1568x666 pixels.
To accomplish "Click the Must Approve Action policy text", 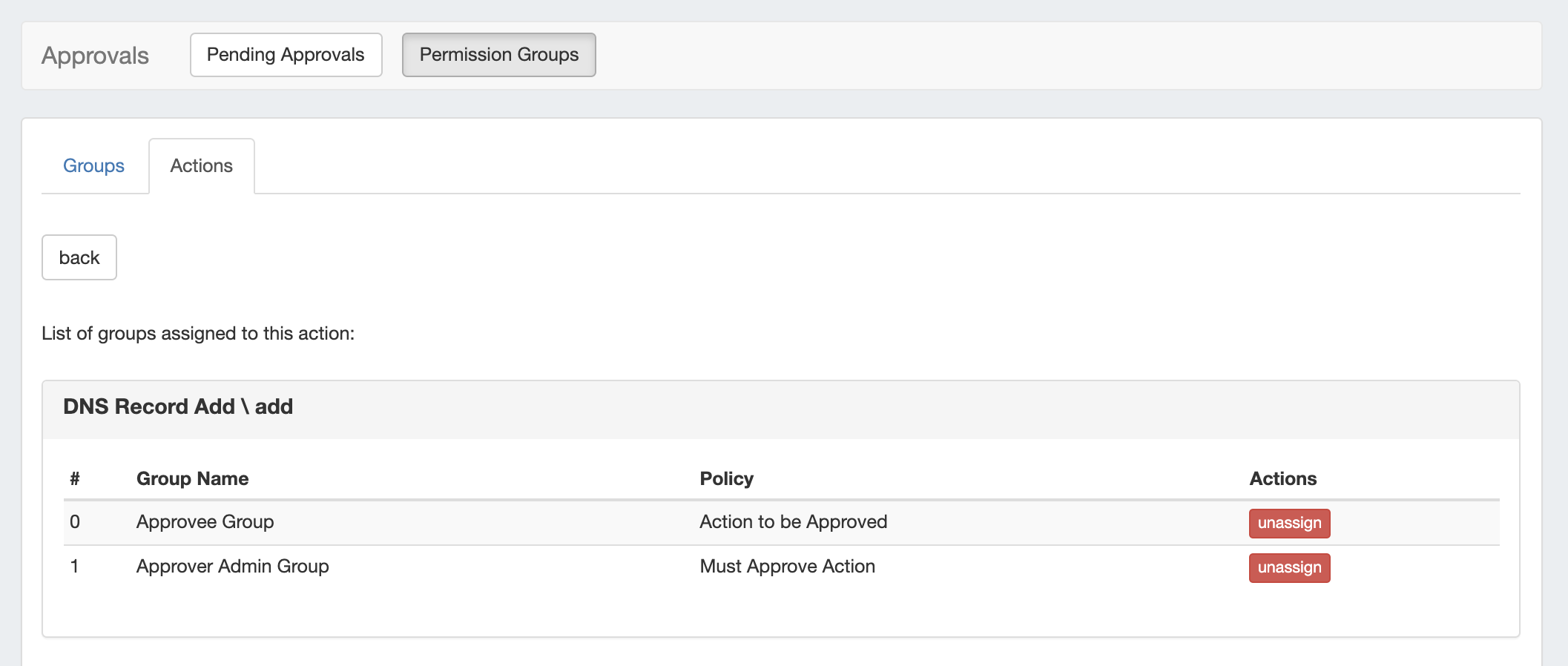I will click(787, 567).
